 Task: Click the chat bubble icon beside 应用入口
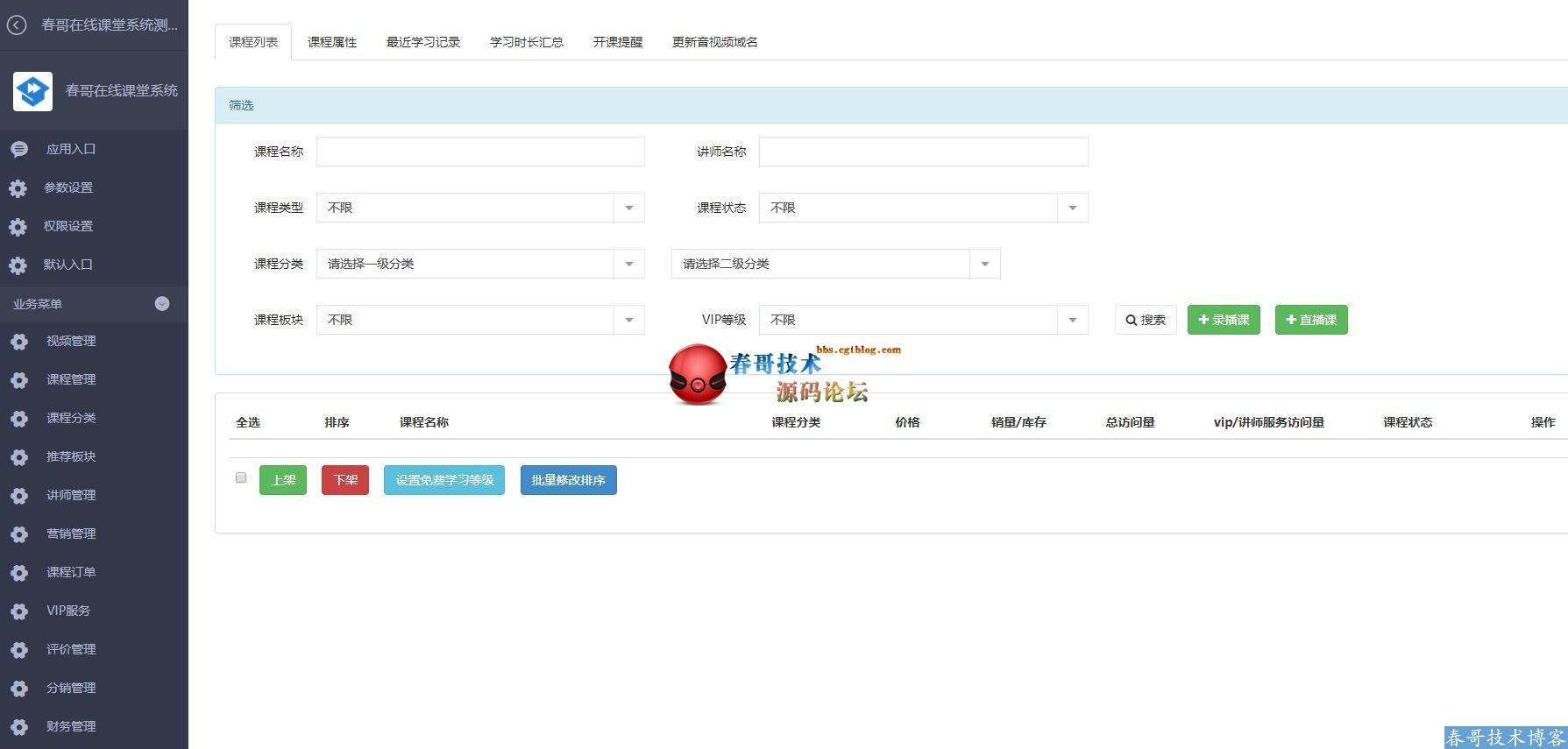tap(18, 150)
